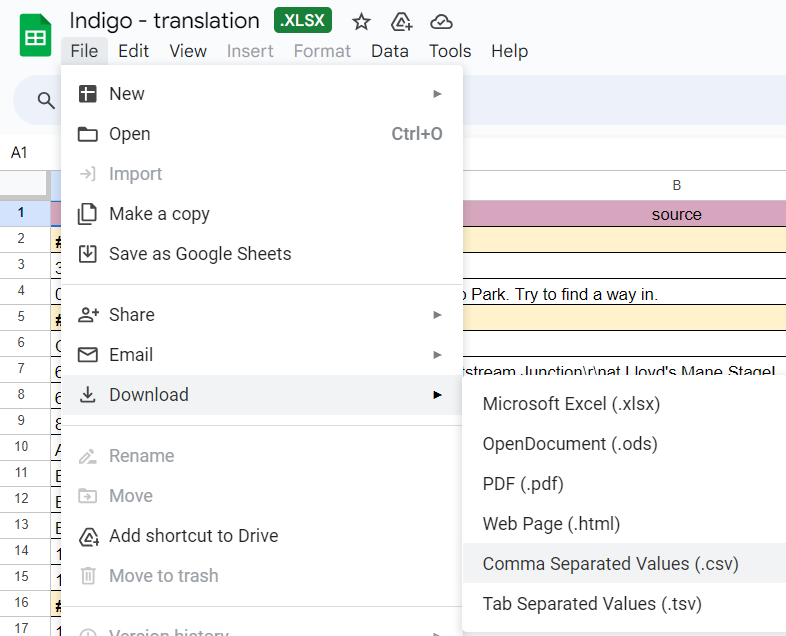Open the Edit menu
The image size is (786, 636).
[x=133, y=51]
